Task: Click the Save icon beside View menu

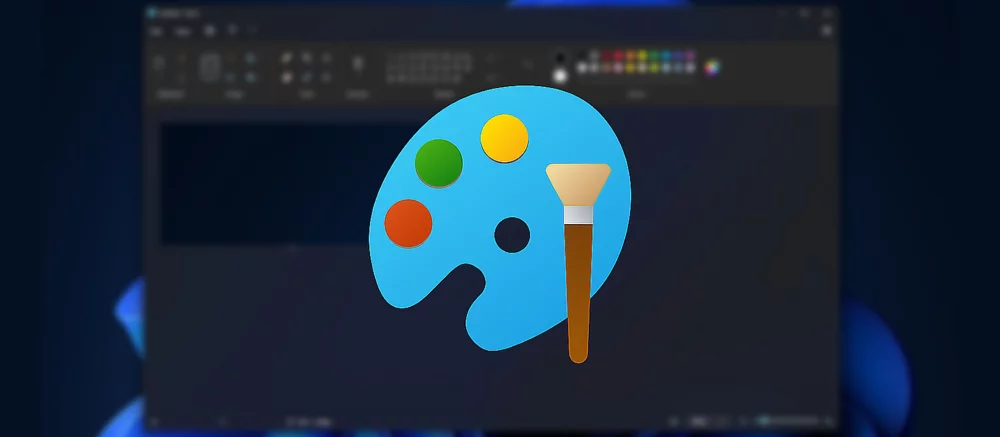Action: pos(210,31)
